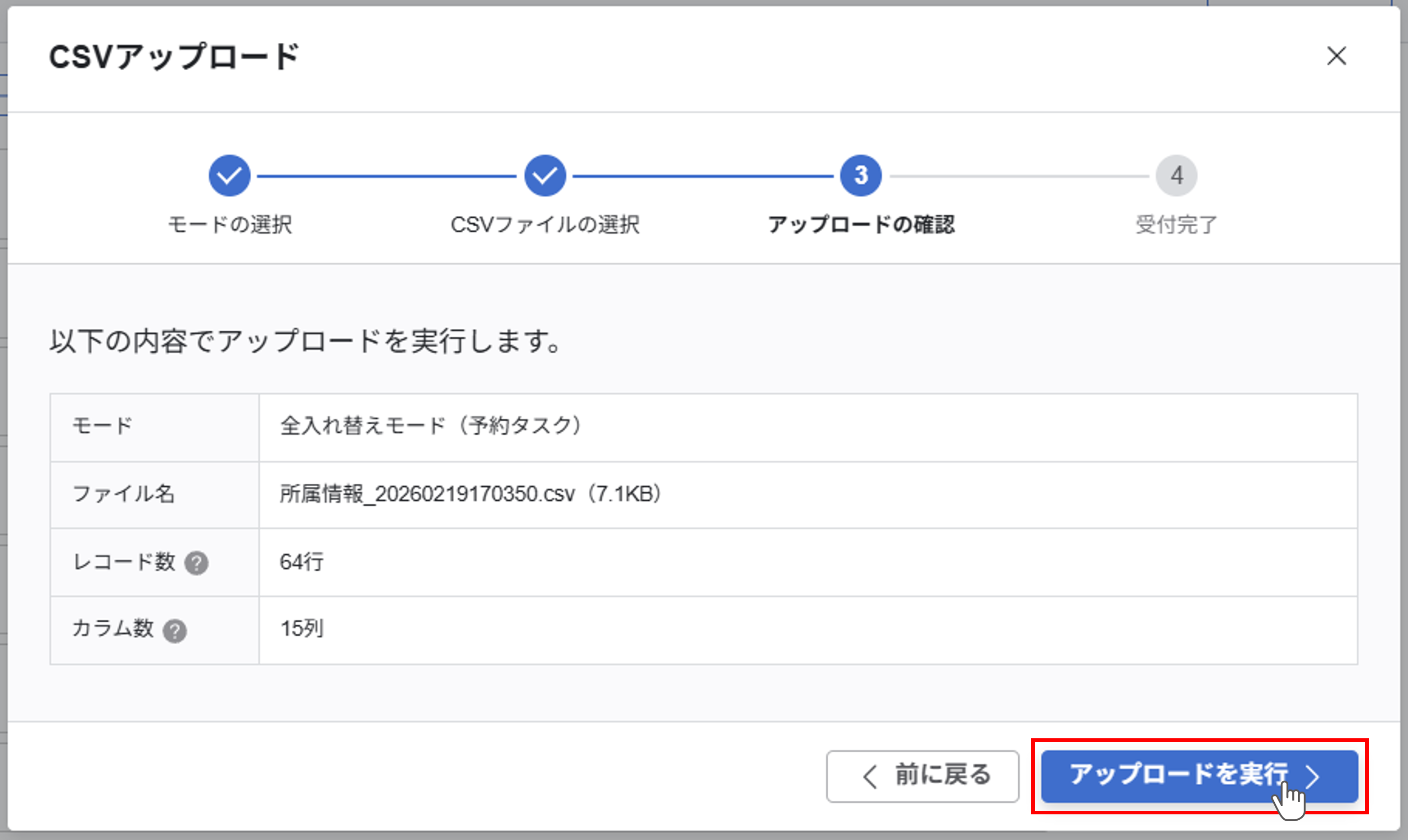This screenshot has width=1408, height=840.
Task: Click the レコード数 help question icon
Action: pos(196,563)
